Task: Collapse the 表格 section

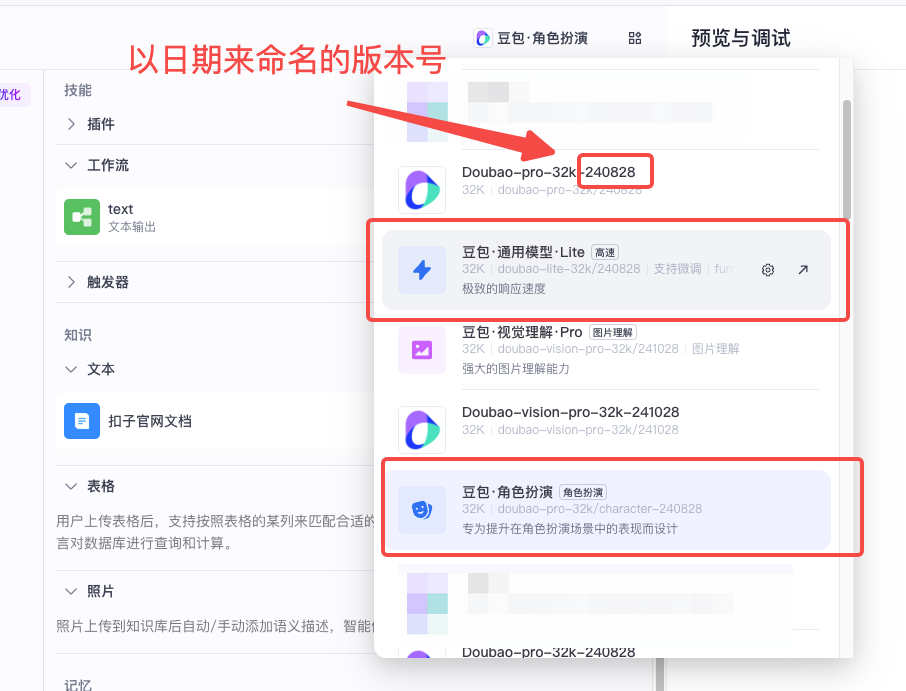Action: 71,486
